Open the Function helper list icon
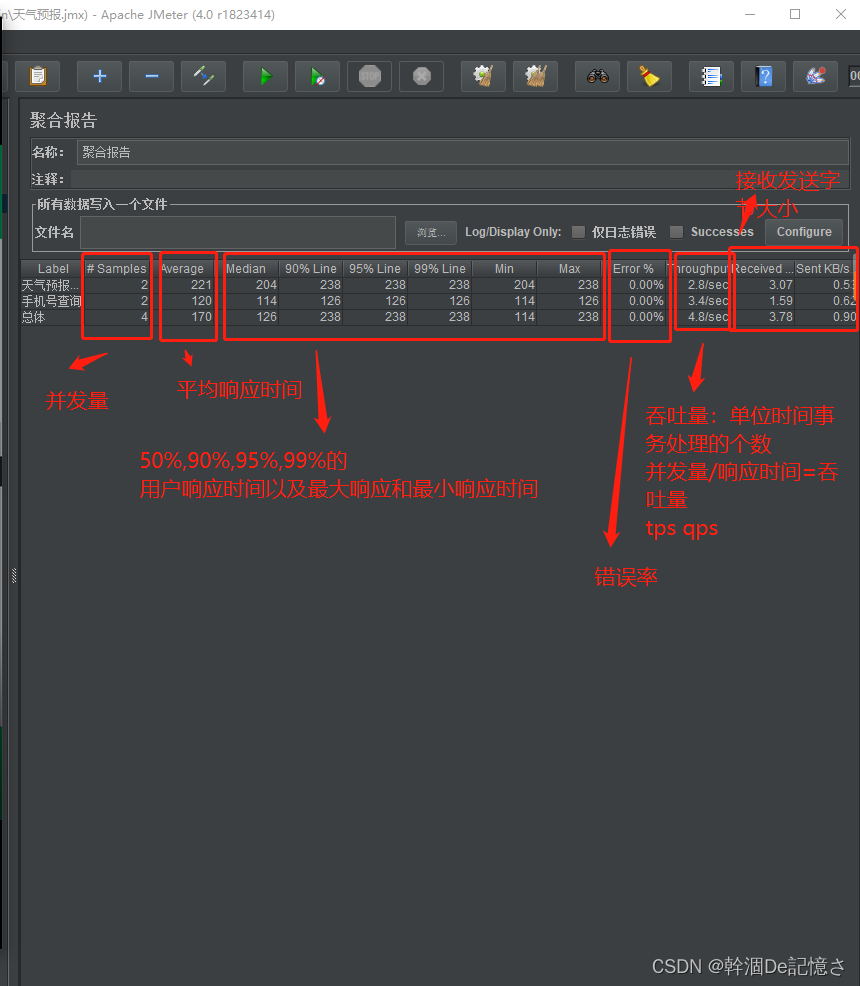Viewport: 860px width, 986px height. tap(711, 77)
